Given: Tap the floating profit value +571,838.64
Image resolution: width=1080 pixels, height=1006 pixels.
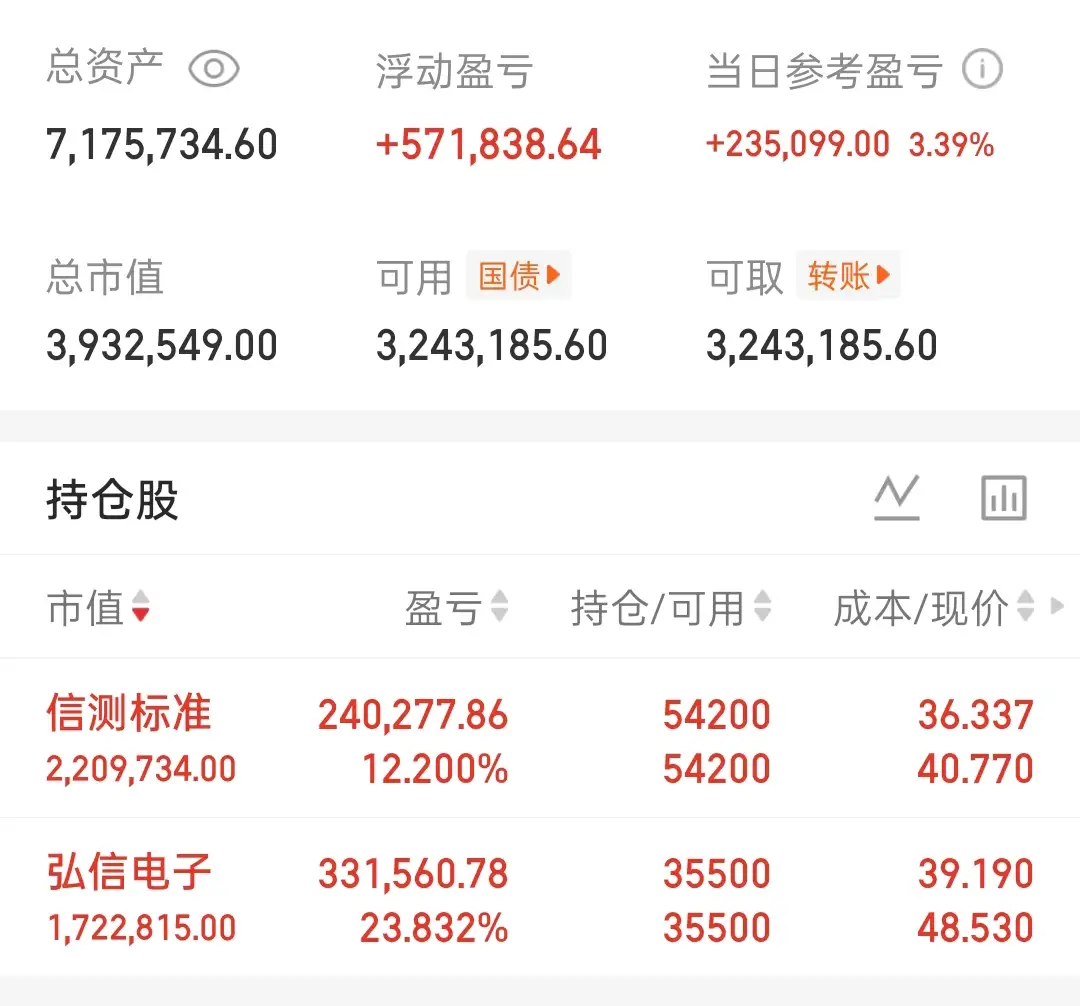Looking at the screenshot, I should tap(488, 145).
